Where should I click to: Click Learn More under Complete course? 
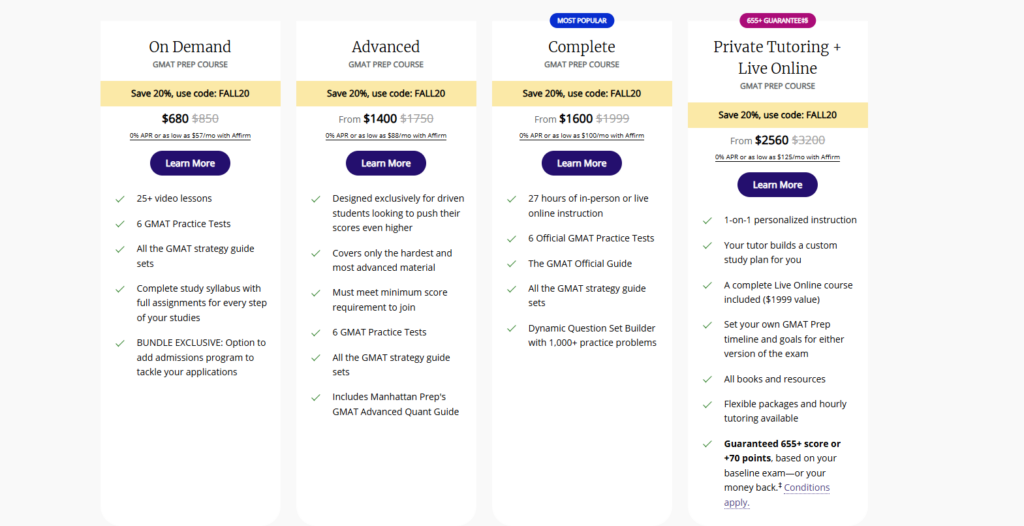(x=582, y=163)
